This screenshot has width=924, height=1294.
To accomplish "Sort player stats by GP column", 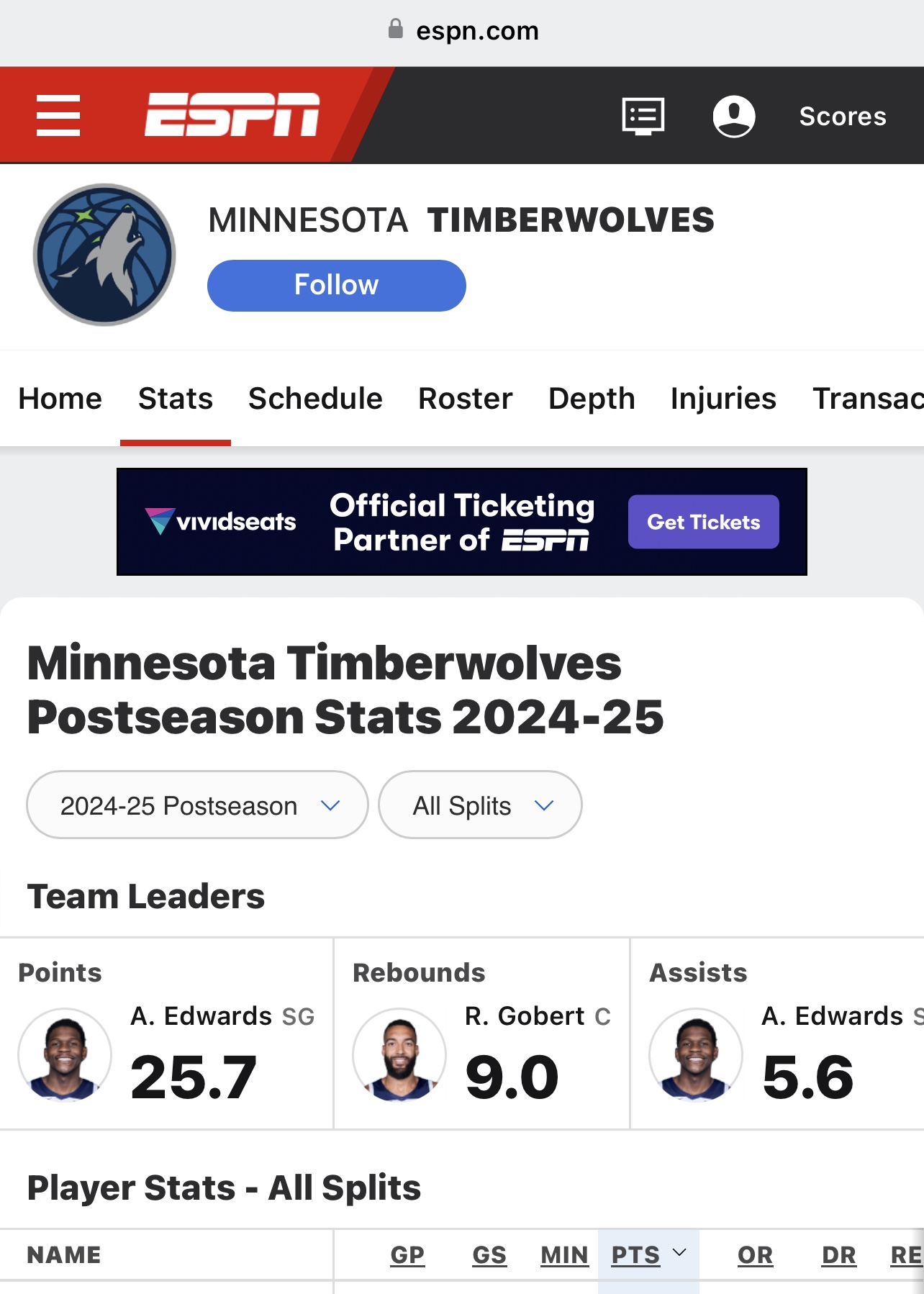I will click(x=407, y=1254).
